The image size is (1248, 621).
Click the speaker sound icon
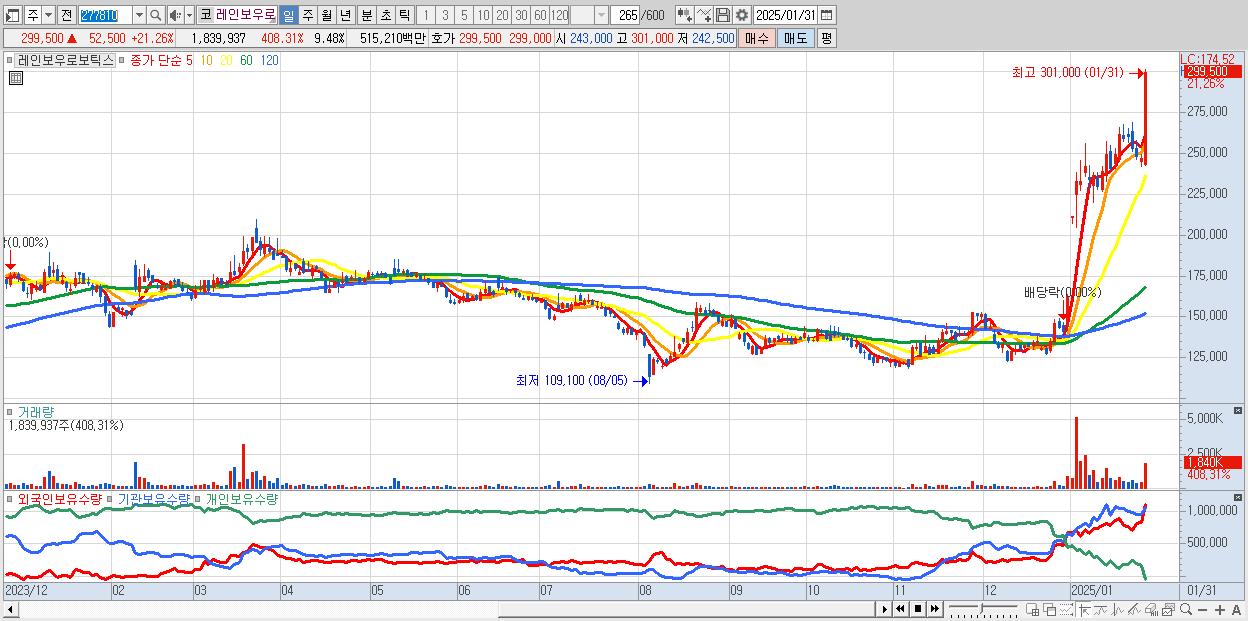coord(175,15)
